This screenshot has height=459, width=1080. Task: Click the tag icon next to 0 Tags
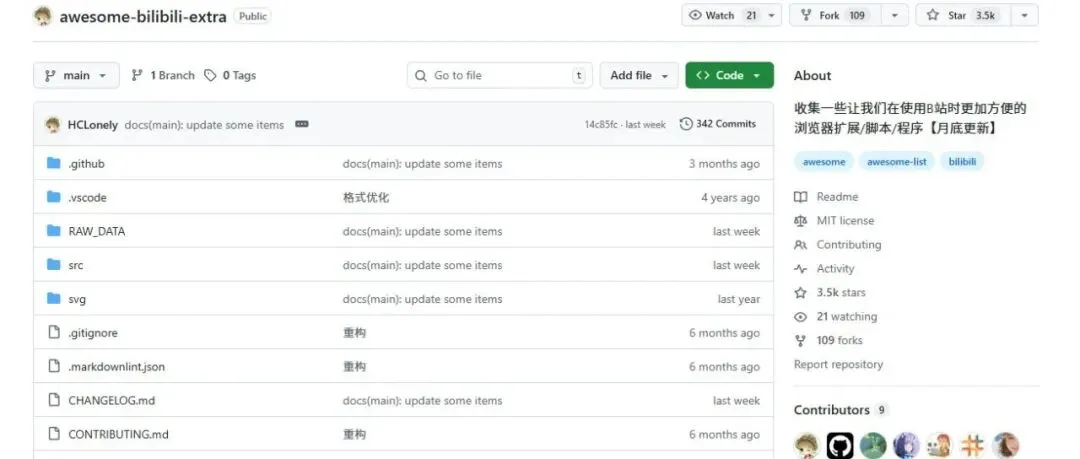pyautogui.click(x=210, y=75)
